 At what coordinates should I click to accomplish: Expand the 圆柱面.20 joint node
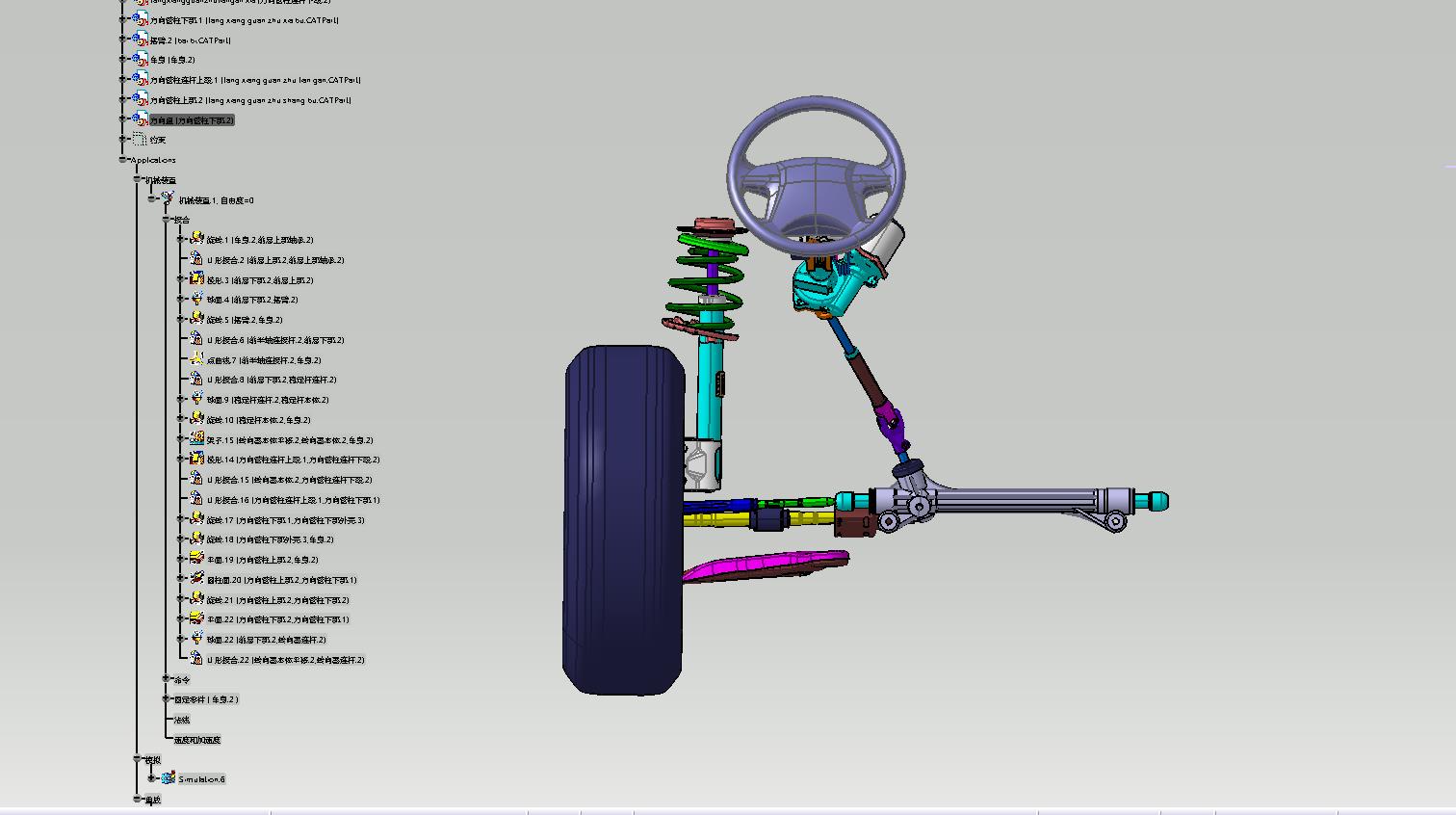pyautogui.click(x=180, y=579)
